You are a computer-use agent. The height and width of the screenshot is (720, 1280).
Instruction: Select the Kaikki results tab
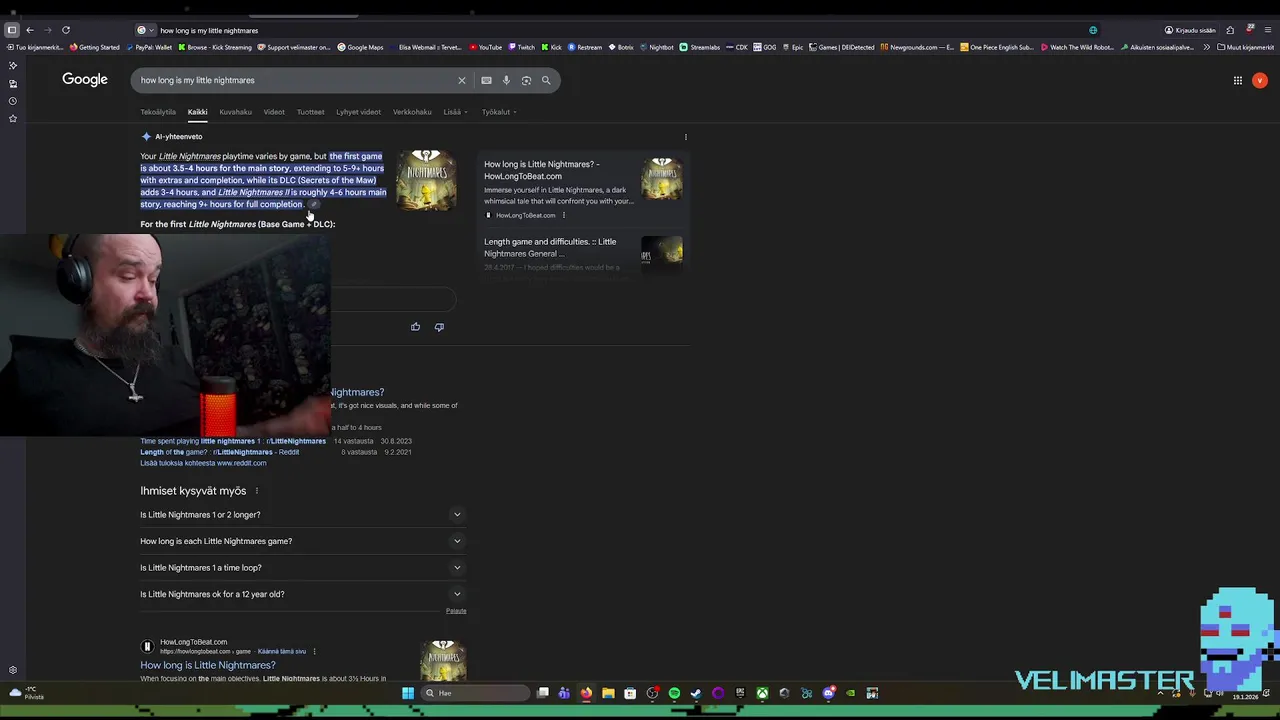point(197,112)
